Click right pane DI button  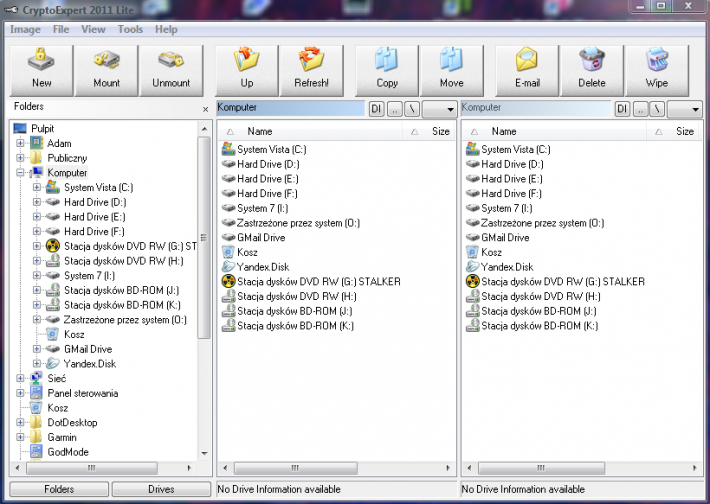[x=623, y=109]
